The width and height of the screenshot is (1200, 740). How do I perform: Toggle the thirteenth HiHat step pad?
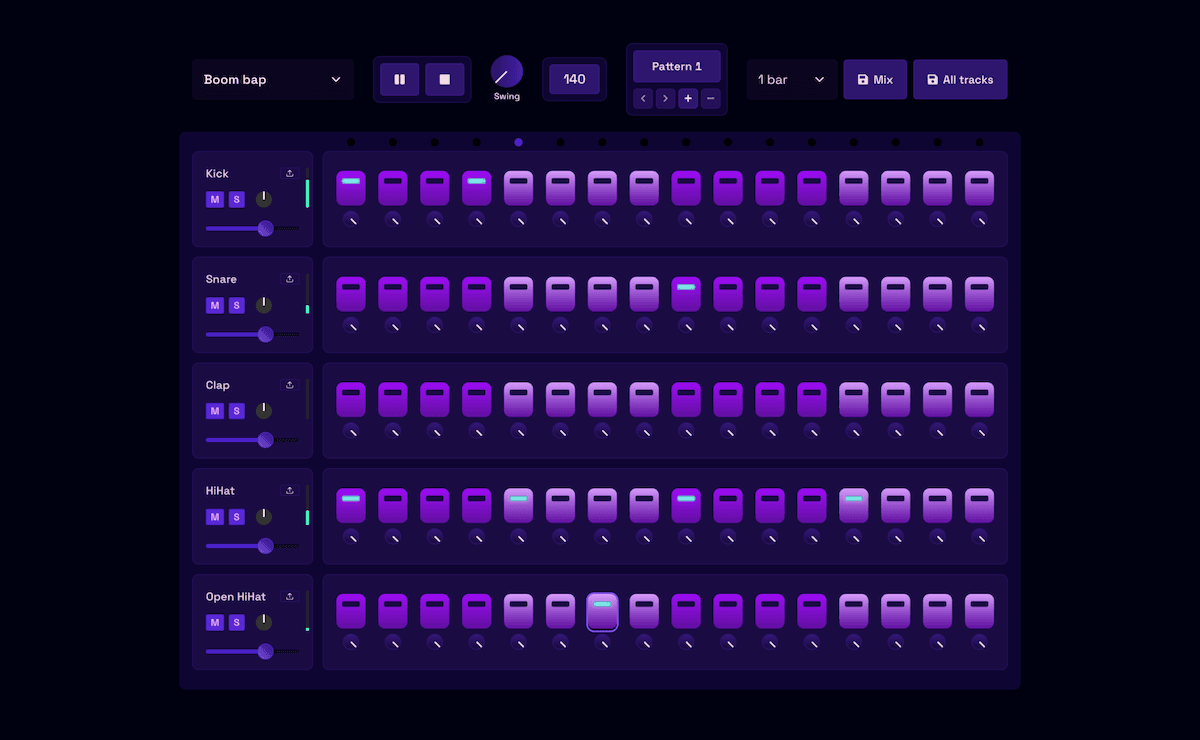coord(854,506)
